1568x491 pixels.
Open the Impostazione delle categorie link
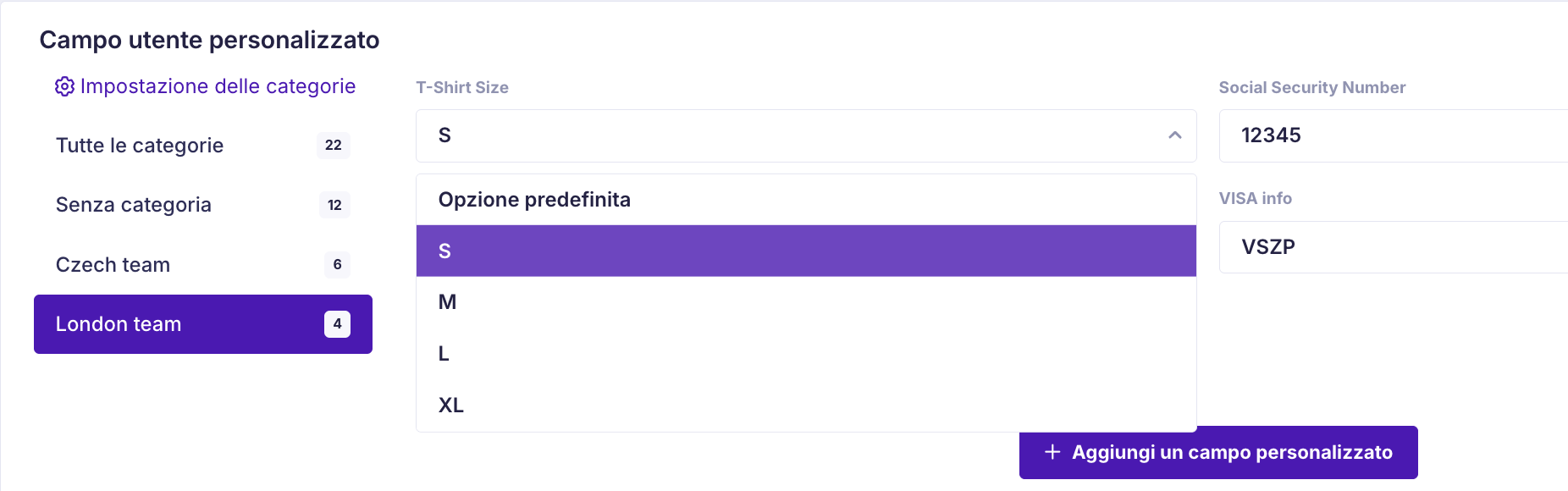[205, 86]
